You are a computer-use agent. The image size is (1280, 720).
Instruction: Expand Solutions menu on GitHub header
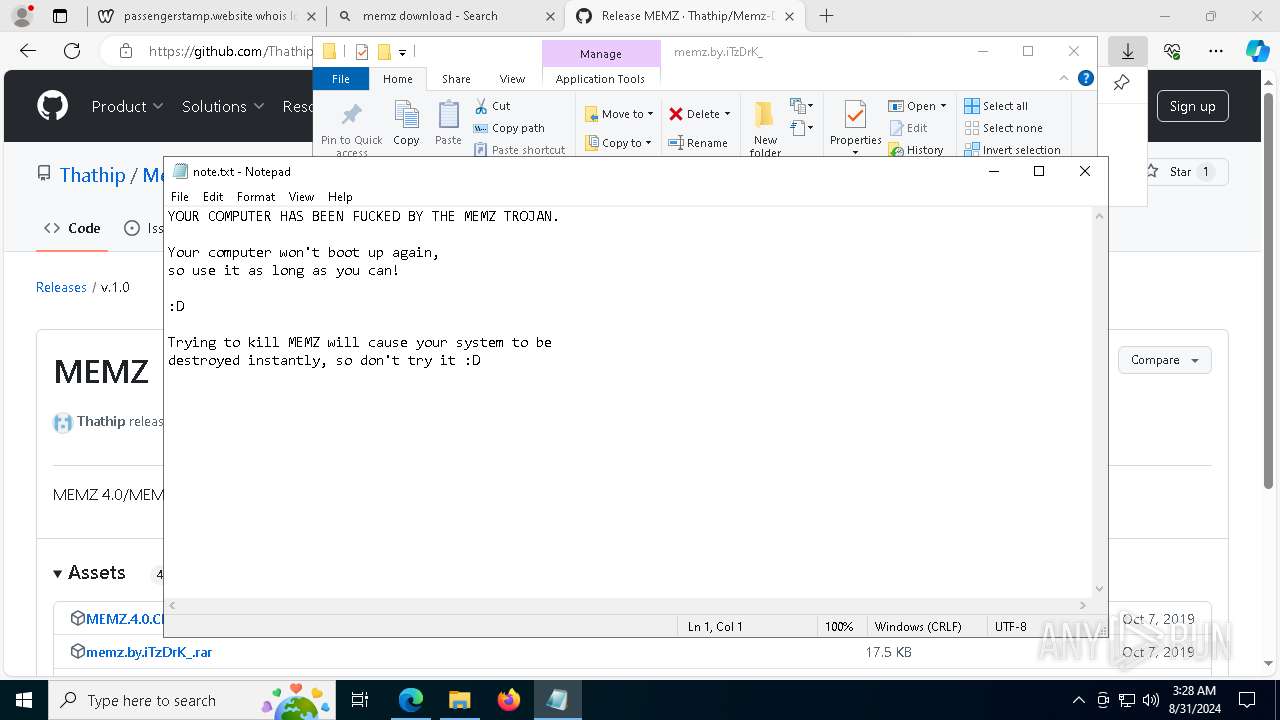(x=223, y=106)
